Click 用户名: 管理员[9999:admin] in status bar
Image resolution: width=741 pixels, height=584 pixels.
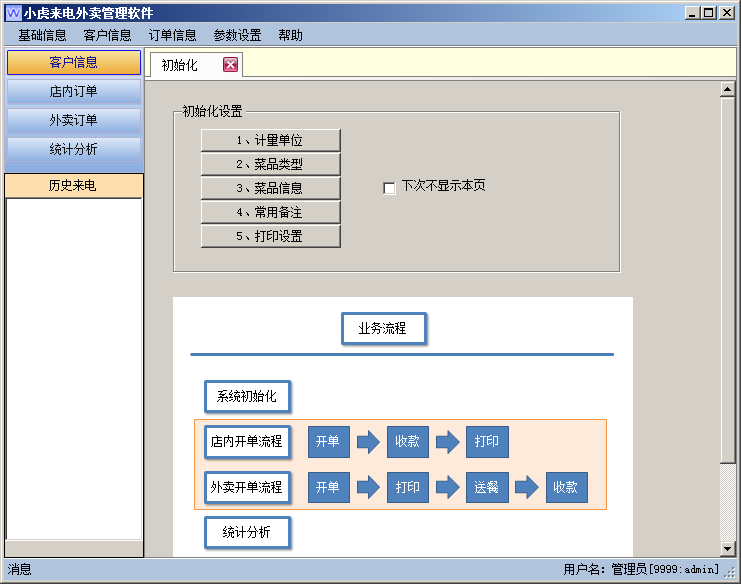point(641,569)
